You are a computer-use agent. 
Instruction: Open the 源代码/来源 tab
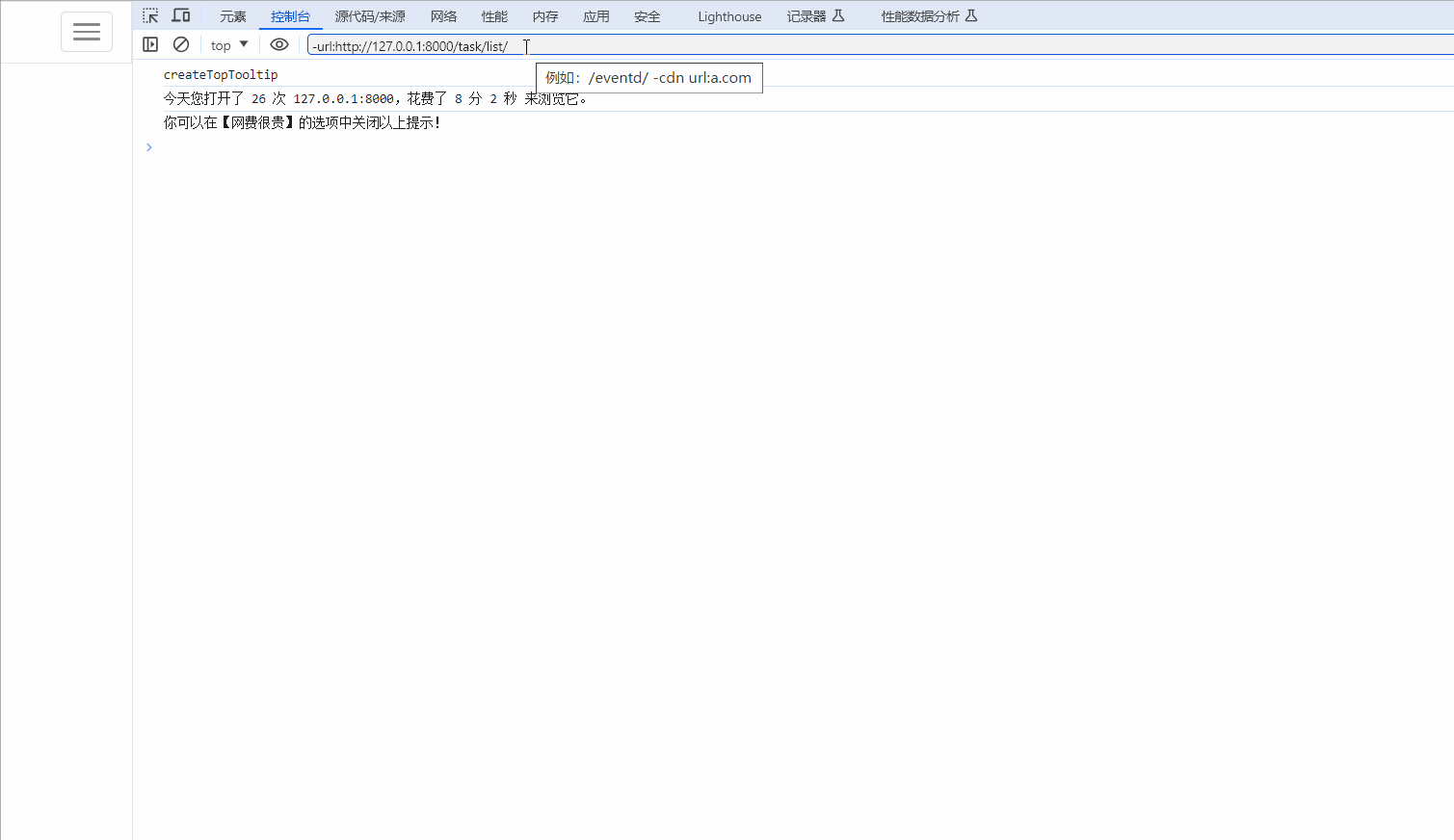click(x=370, y=16)
